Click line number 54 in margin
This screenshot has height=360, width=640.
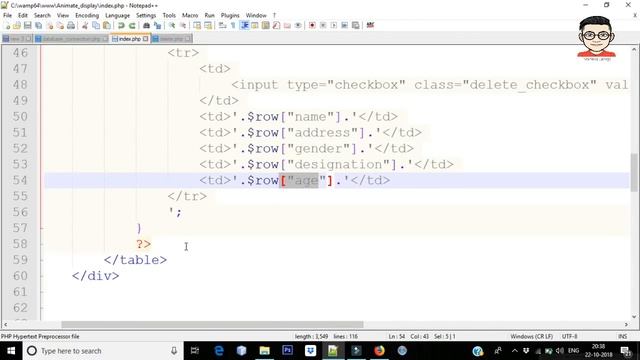(20, 180)
